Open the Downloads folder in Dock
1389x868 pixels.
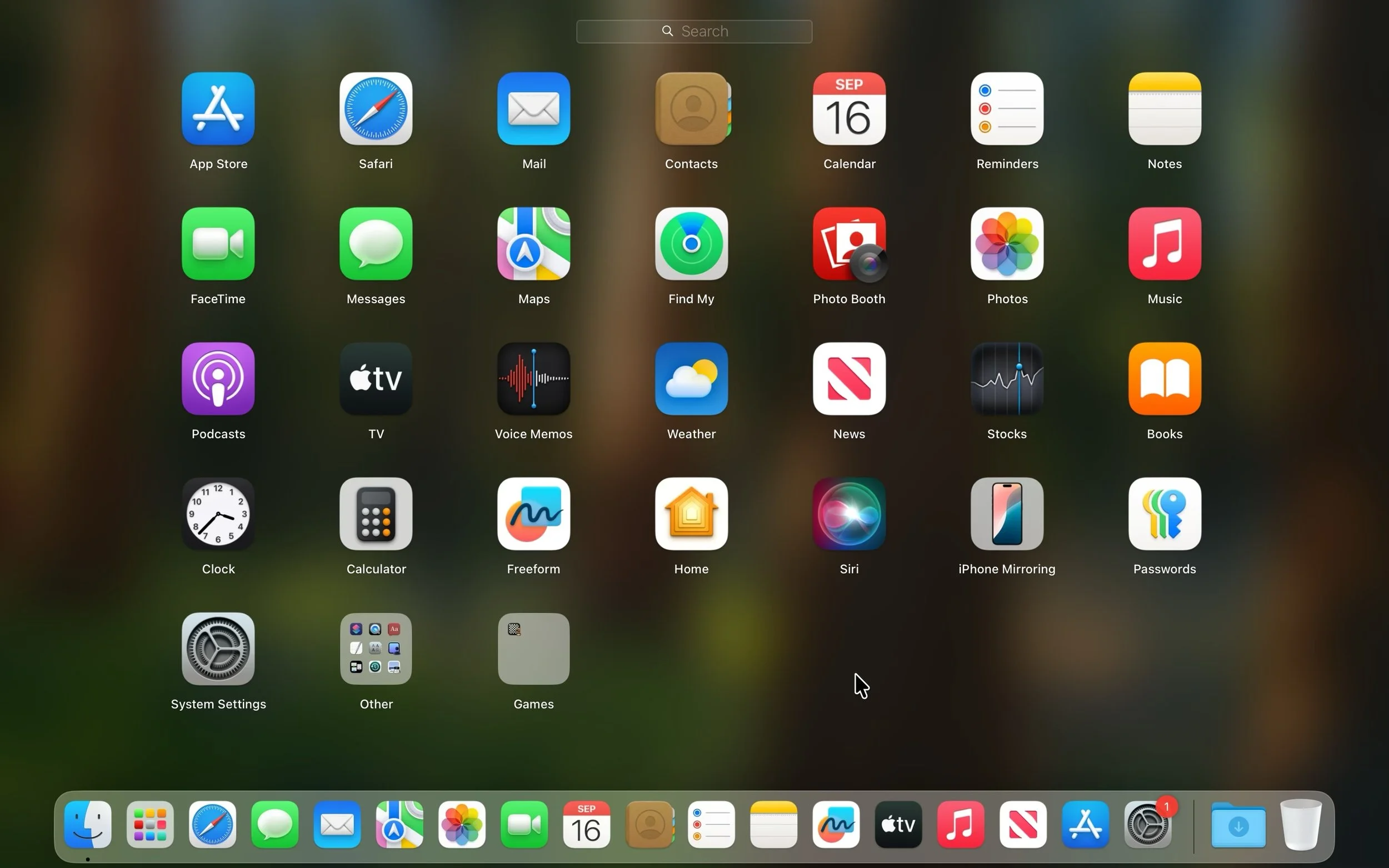1238,824
